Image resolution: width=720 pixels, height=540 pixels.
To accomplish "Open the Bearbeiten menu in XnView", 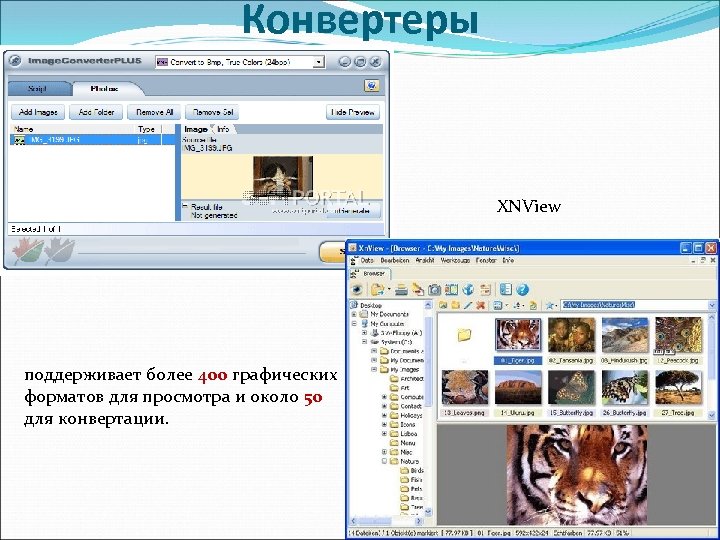I will click(x=394, y=260).
